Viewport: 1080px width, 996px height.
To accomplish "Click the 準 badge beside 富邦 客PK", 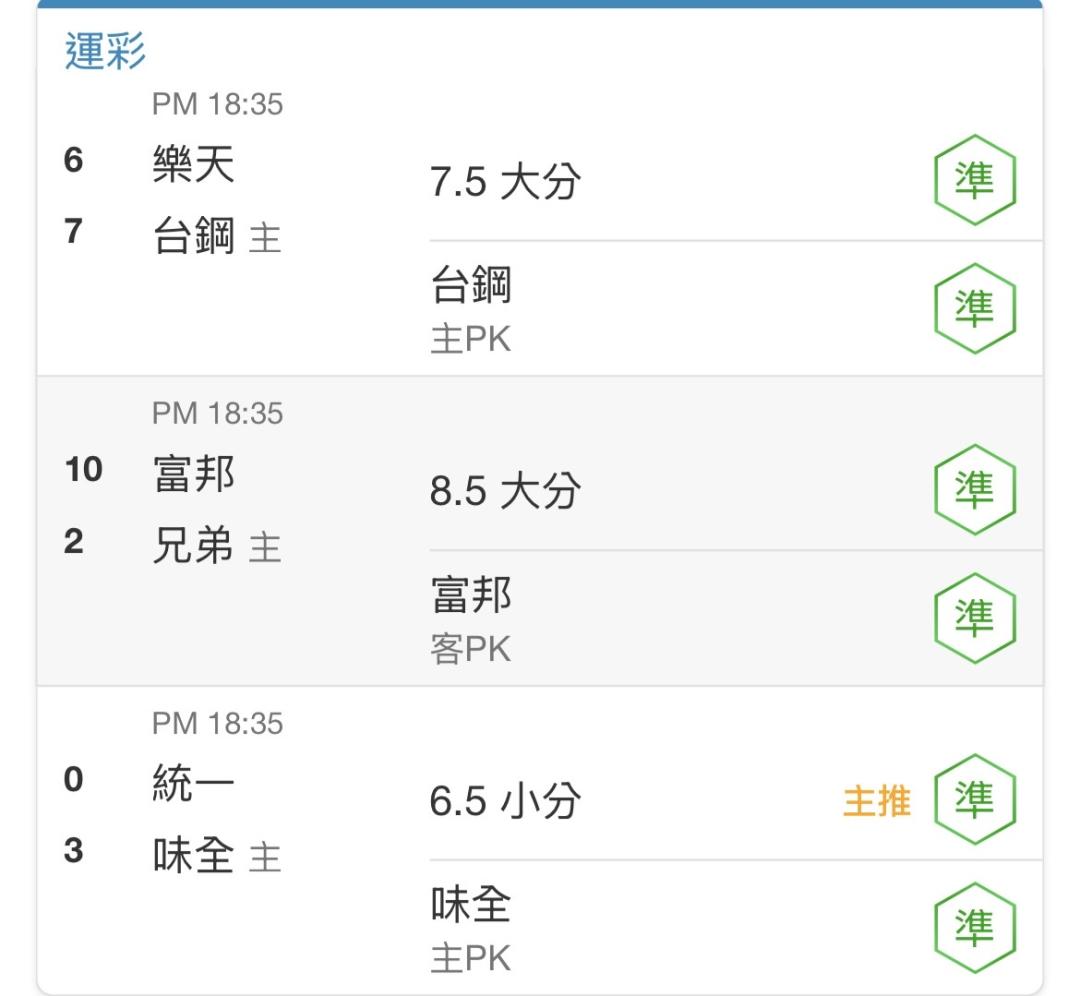I will pyautogui.click(x=975, y=618).
